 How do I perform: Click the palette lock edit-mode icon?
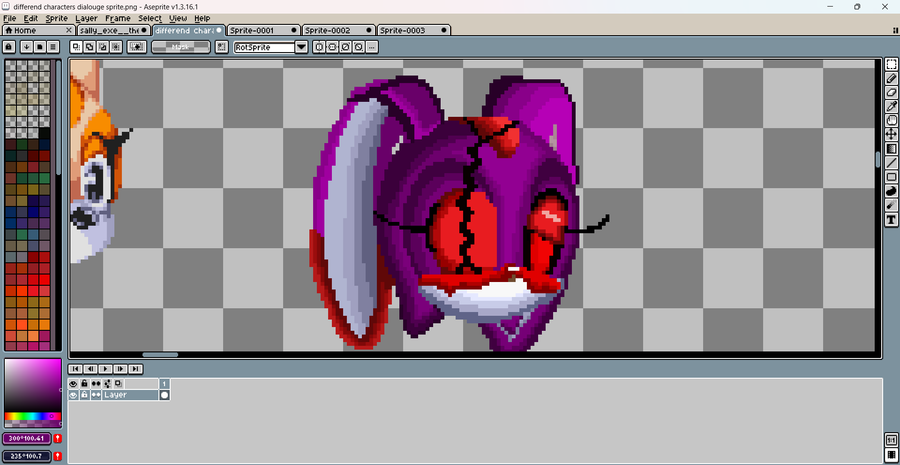coord(9,47)
